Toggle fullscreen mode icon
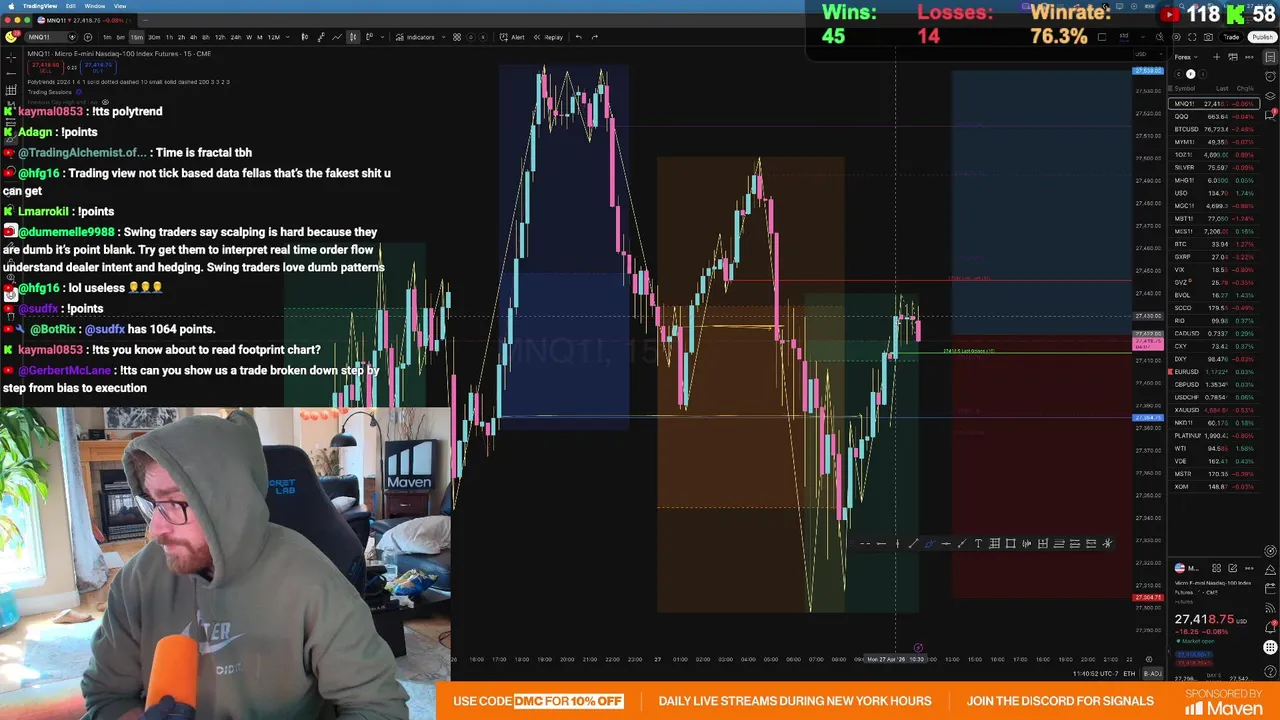The width and height of the screenshot is (1280, 720). (1192, 37)
